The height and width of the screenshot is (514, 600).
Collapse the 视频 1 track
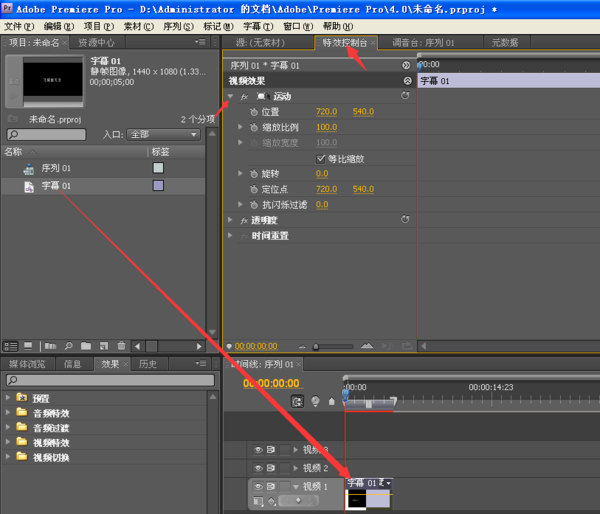296,486
